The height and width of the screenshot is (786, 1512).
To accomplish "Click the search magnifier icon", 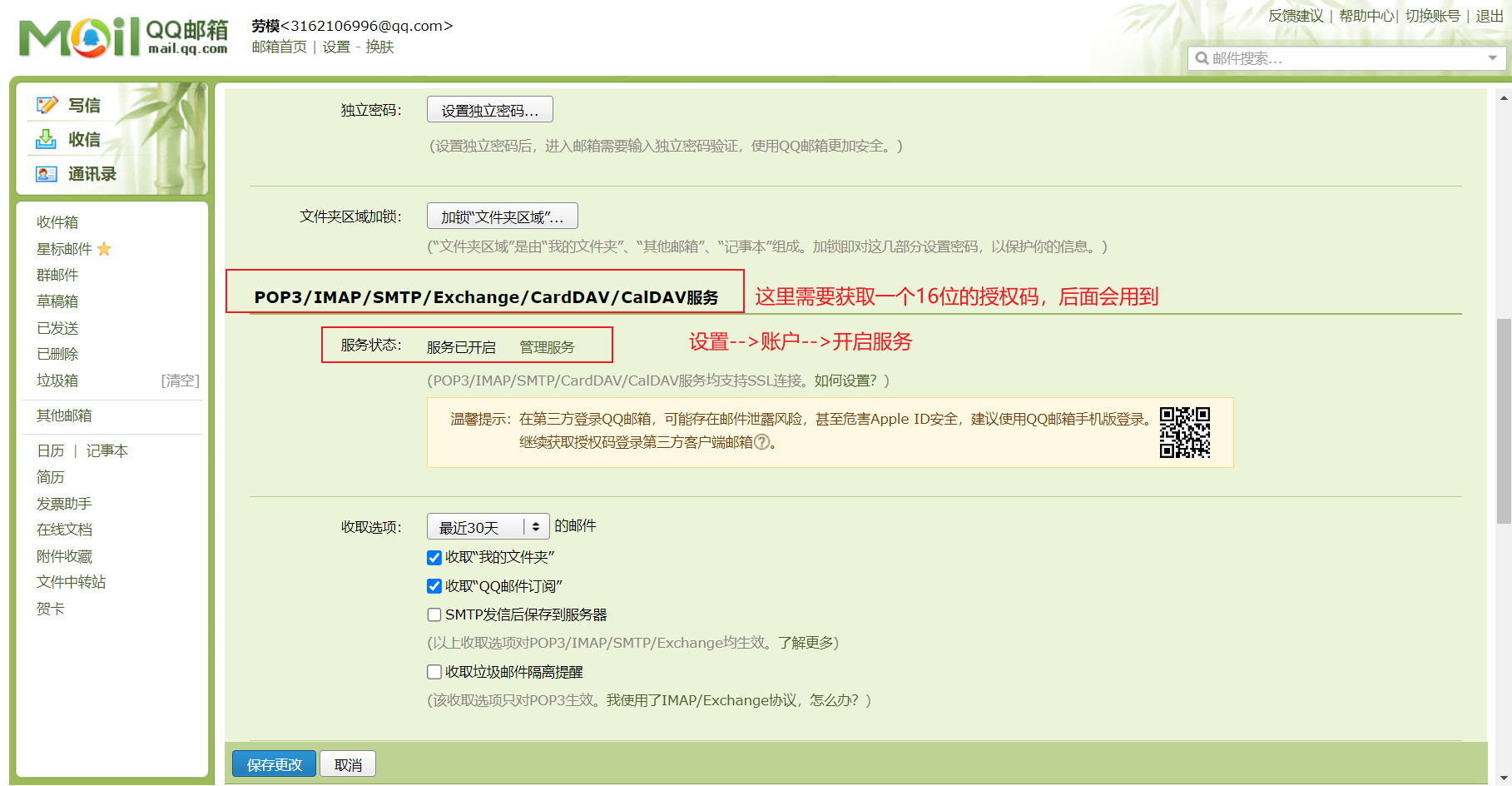I will [x=1202, y=58].
